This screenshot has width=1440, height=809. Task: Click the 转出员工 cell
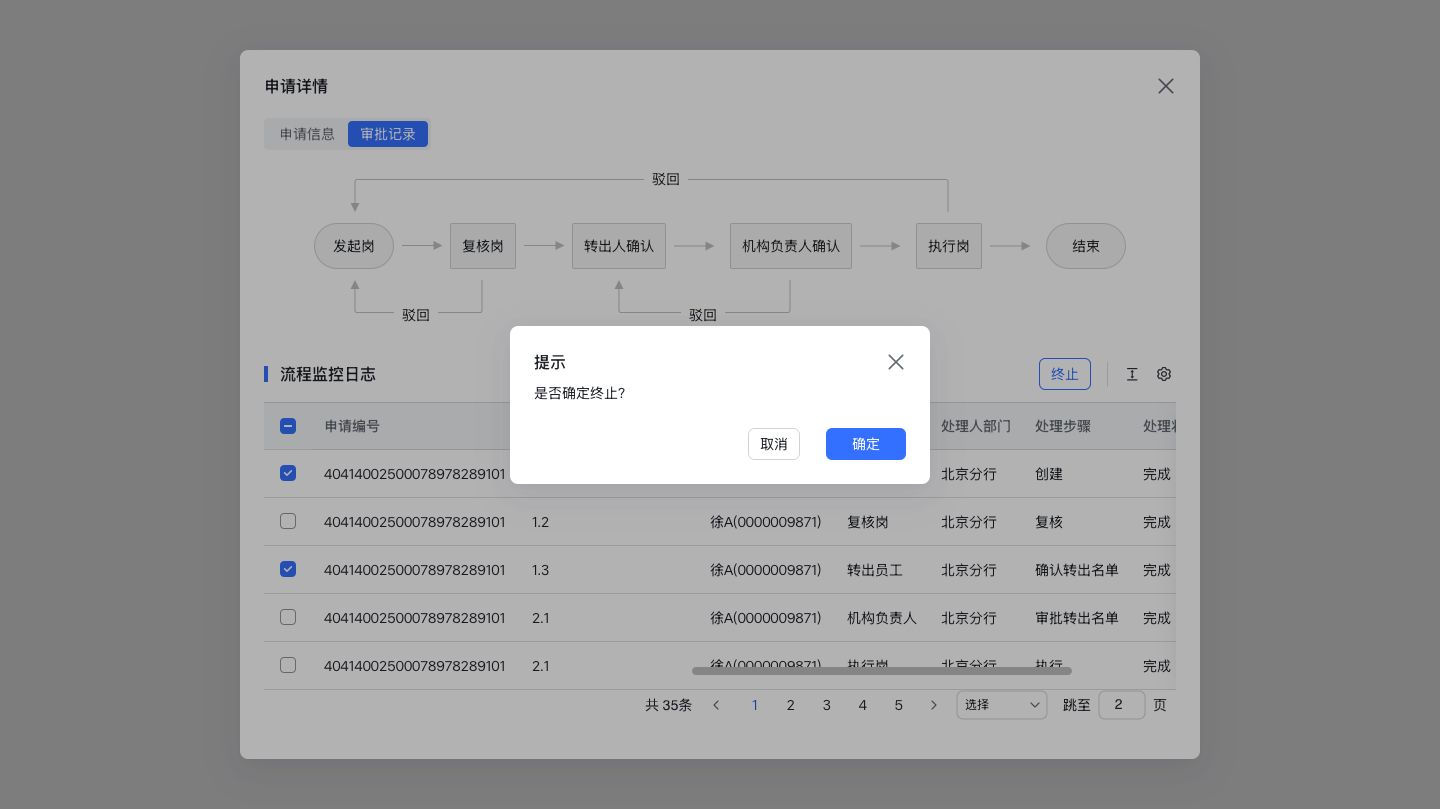coord(875,570)
